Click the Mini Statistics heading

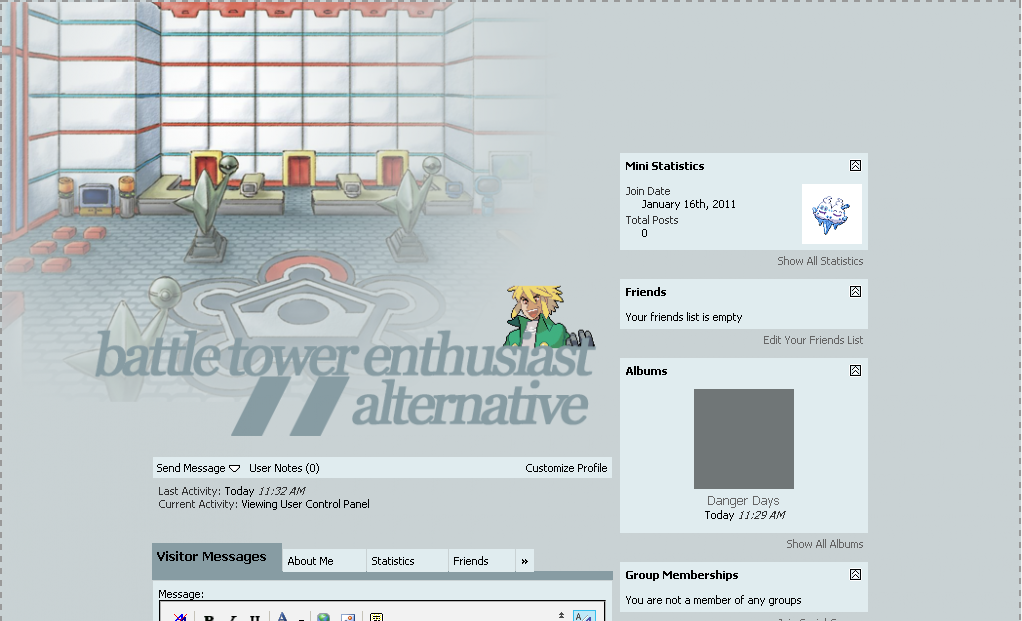tap(665, 166)
